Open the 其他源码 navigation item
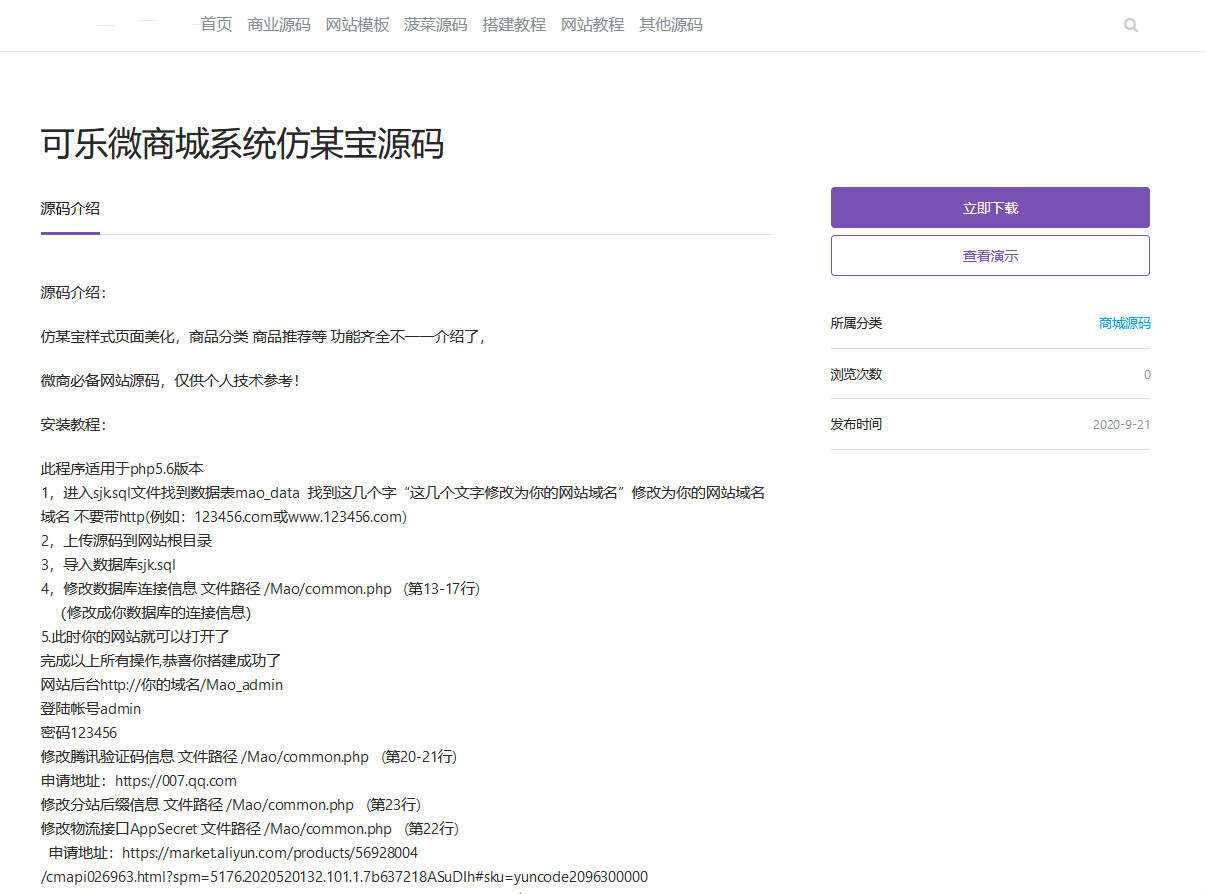The width and height of the screenshot is (1205, 894). pyautogui.click(x=670, y=25)
